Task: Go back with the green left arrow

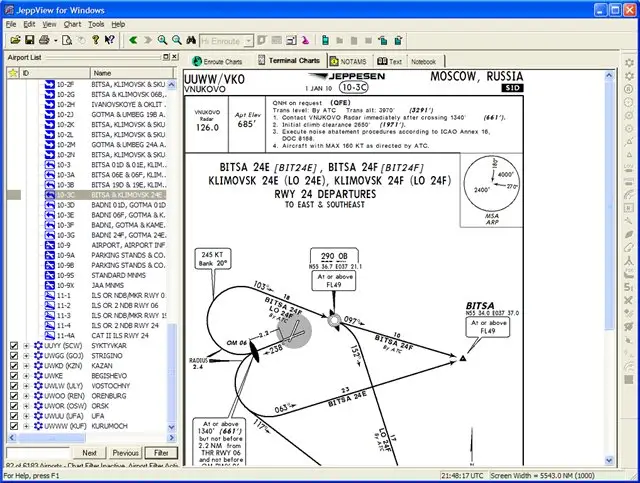Action: [x=133, y=40]
